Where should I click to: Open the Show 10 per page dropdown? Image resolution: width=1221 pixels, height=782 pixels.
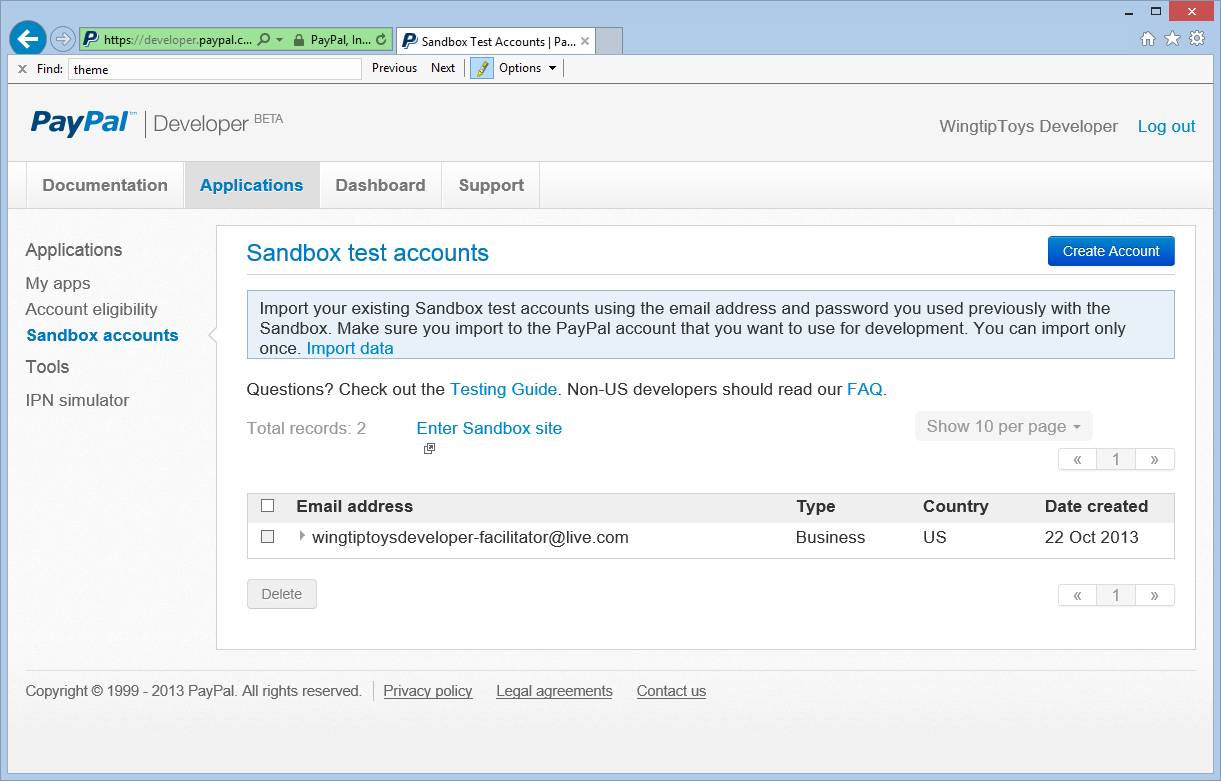1003,425
